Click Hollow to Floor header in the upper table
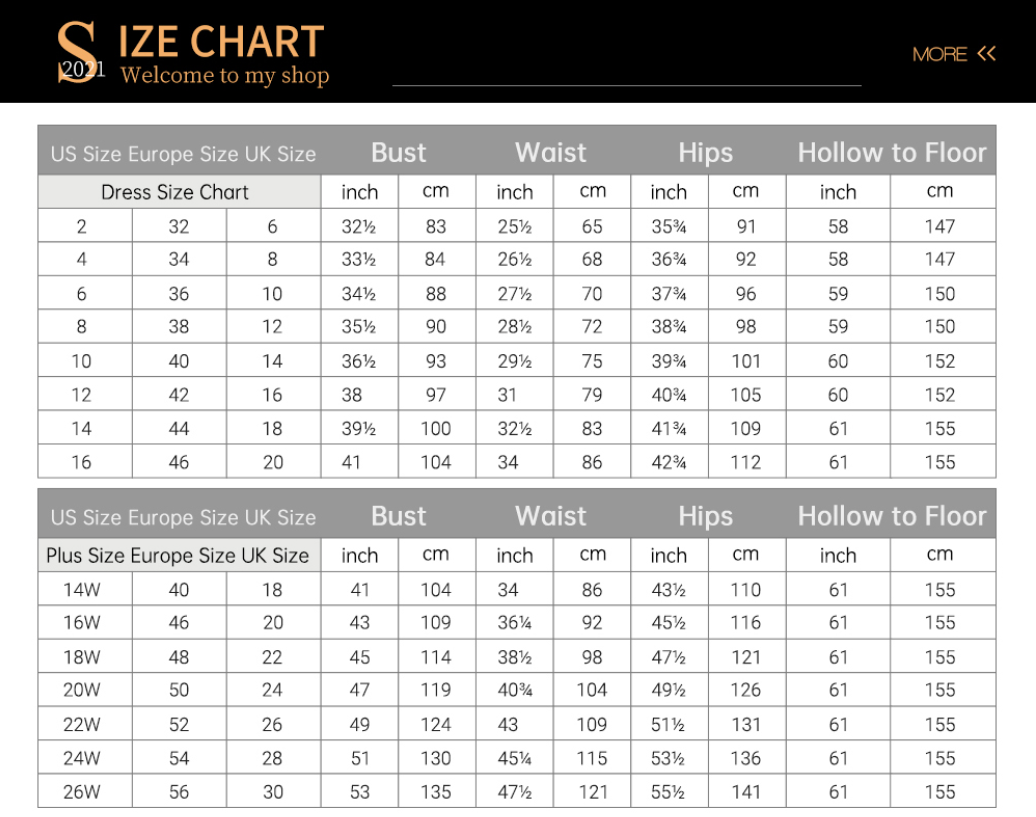The image size is (1036, 817). [891, 153]
